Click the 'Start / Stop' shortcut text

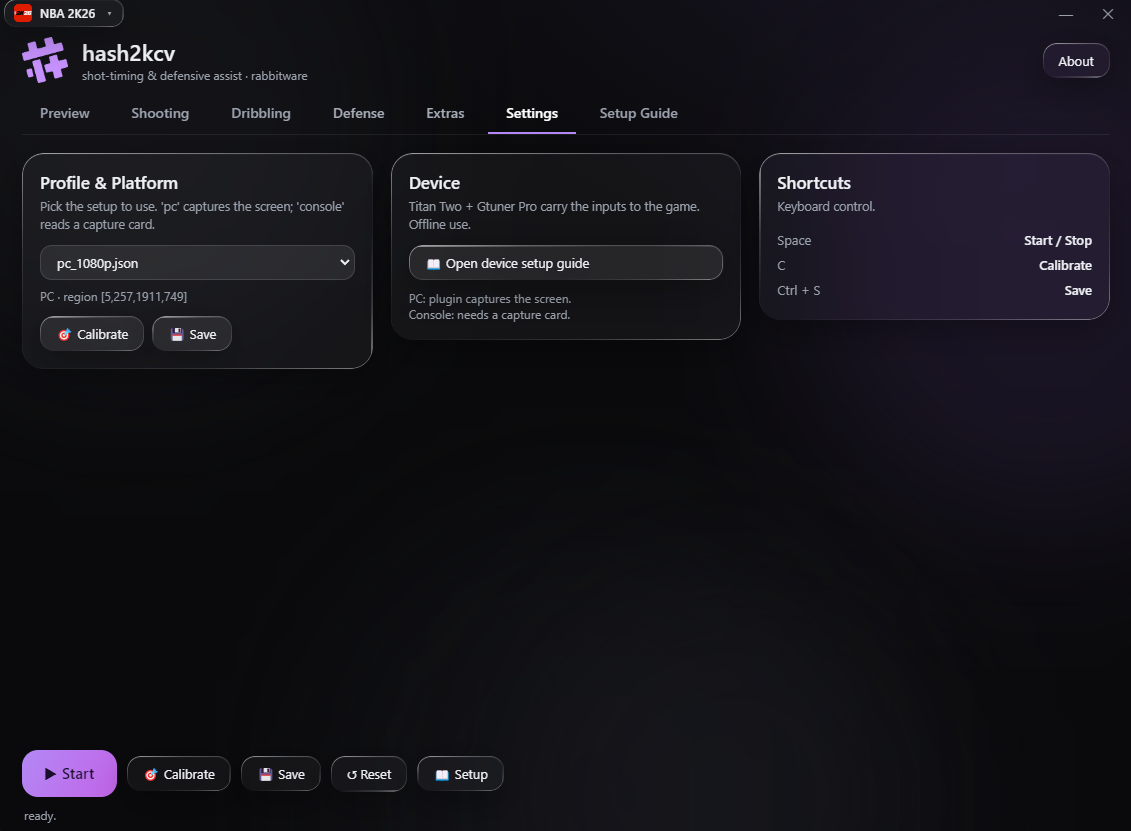1057,240
